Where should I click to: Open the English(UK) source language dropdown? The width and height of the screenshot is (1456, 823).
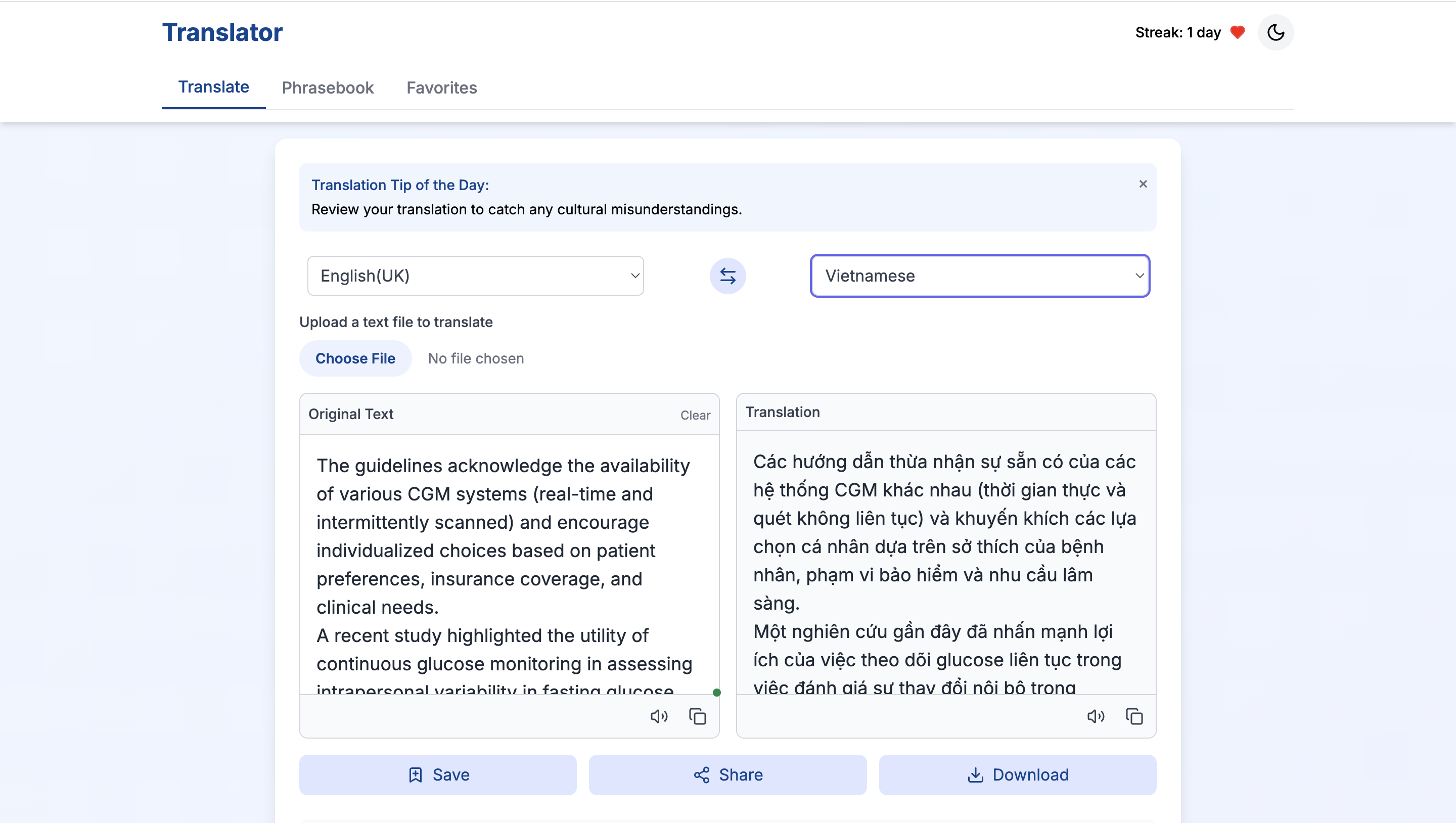(x=475, y=276)
